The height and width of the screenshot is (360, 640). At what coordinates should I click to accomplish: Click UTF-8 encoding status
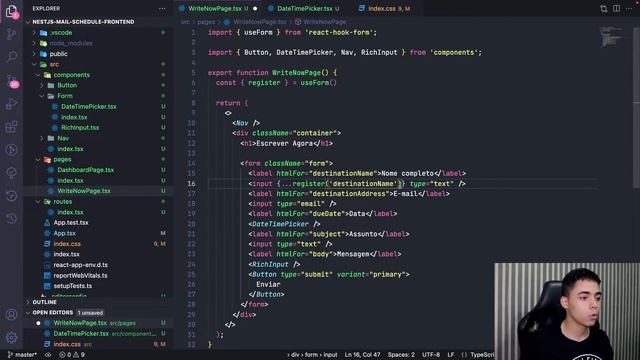tap(431, 355)
